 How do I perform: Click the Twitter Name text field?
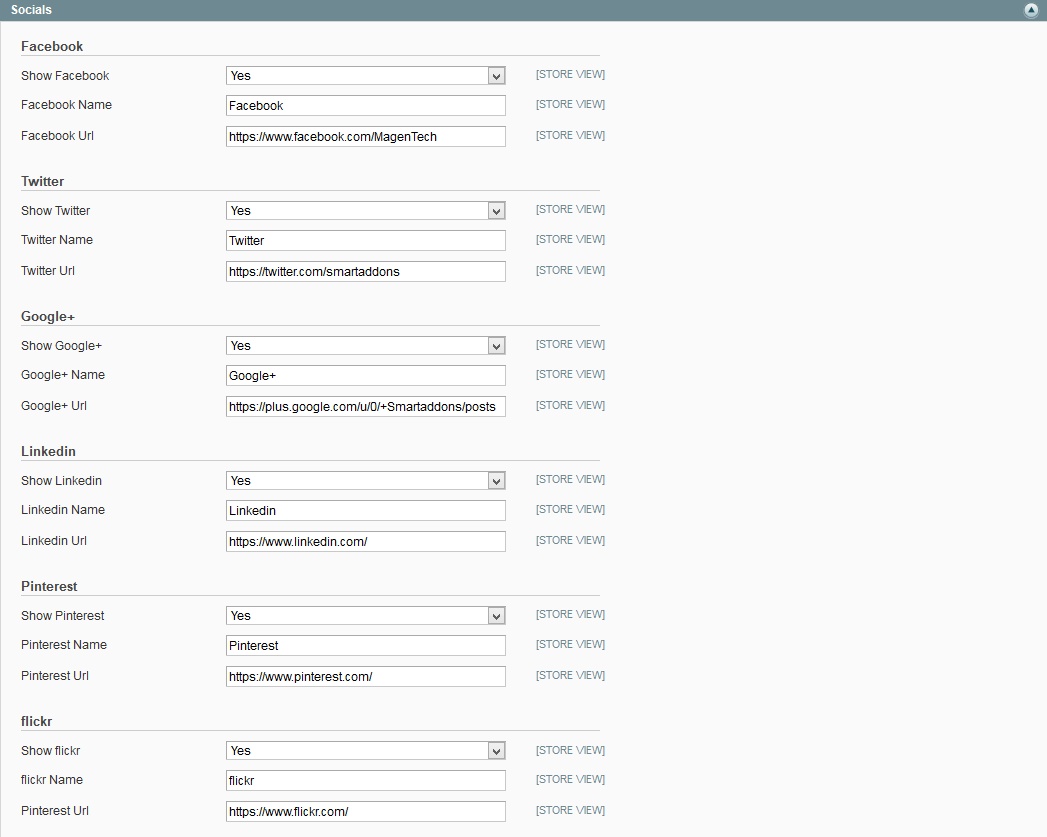(365, 241)
